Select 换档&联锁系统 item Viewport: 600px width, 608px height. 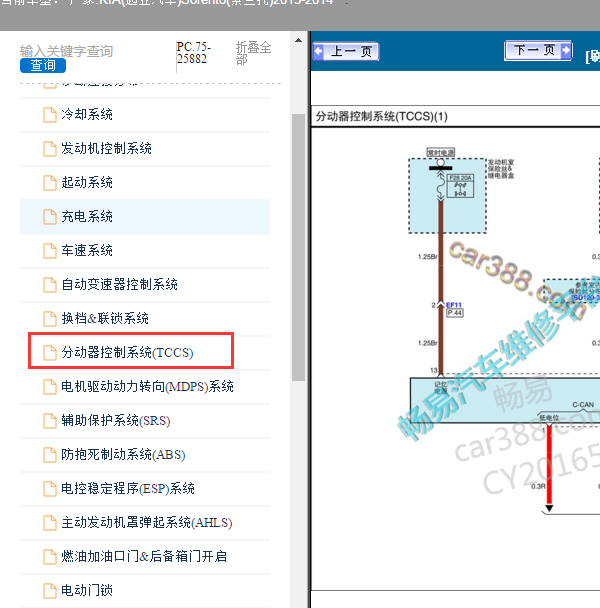105,318
